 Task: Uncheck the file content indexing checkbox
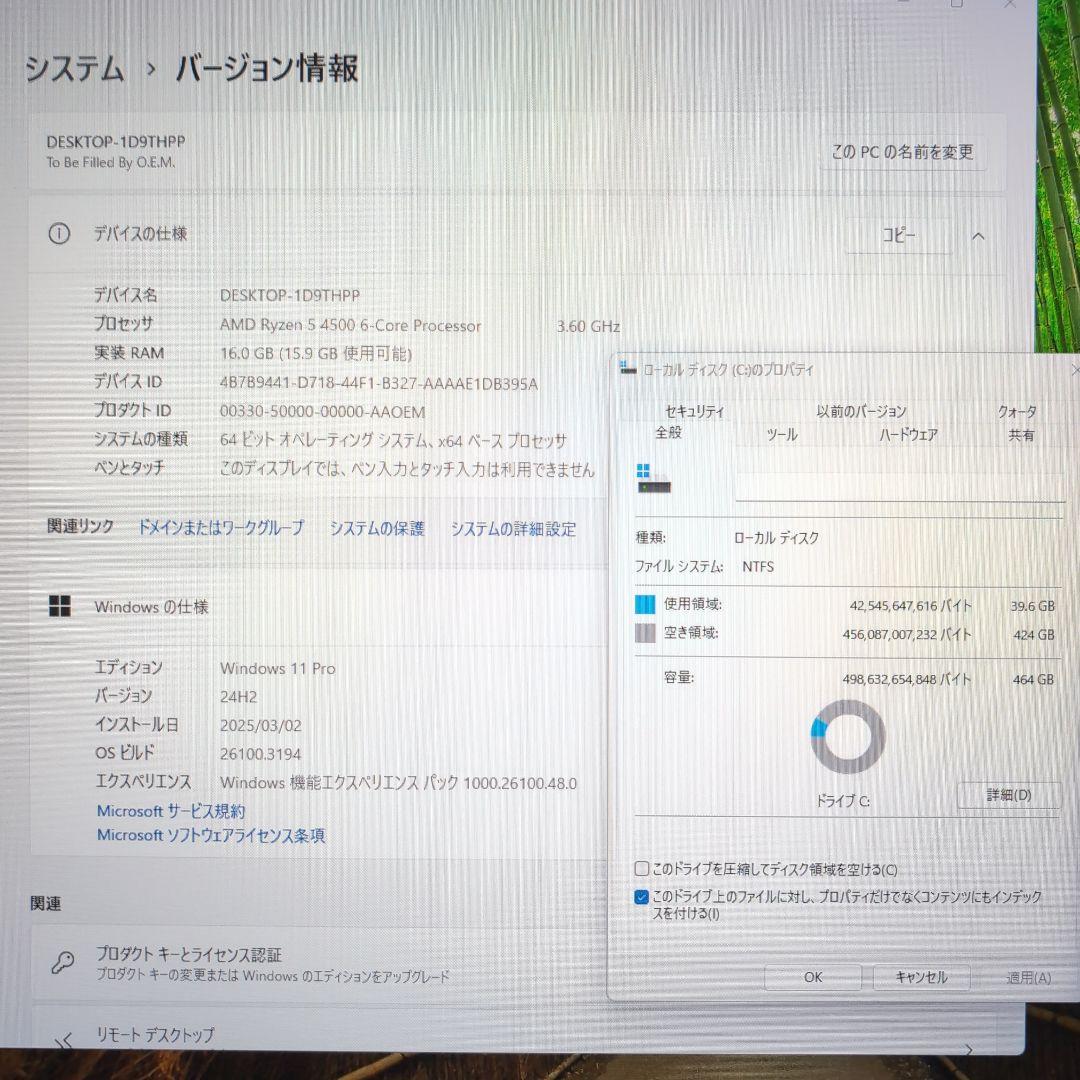(x=640, y=898)
